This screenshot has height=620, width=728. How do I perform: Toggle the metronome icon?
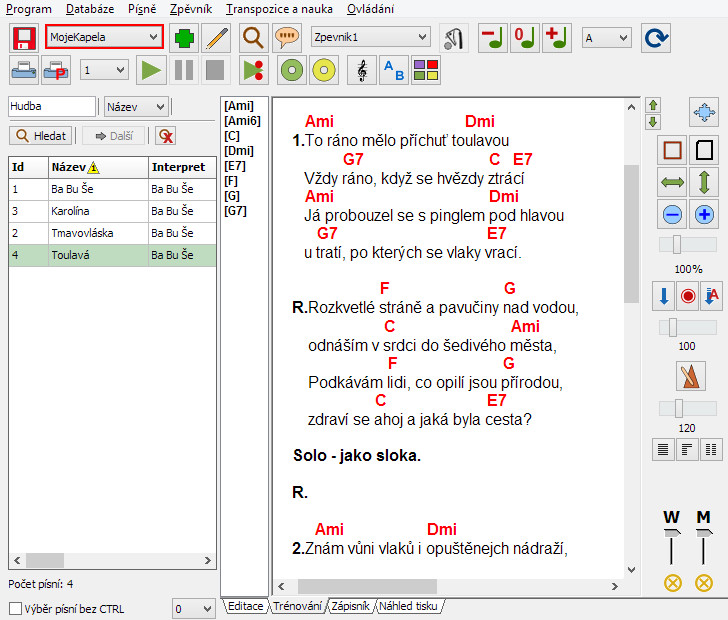691,376
